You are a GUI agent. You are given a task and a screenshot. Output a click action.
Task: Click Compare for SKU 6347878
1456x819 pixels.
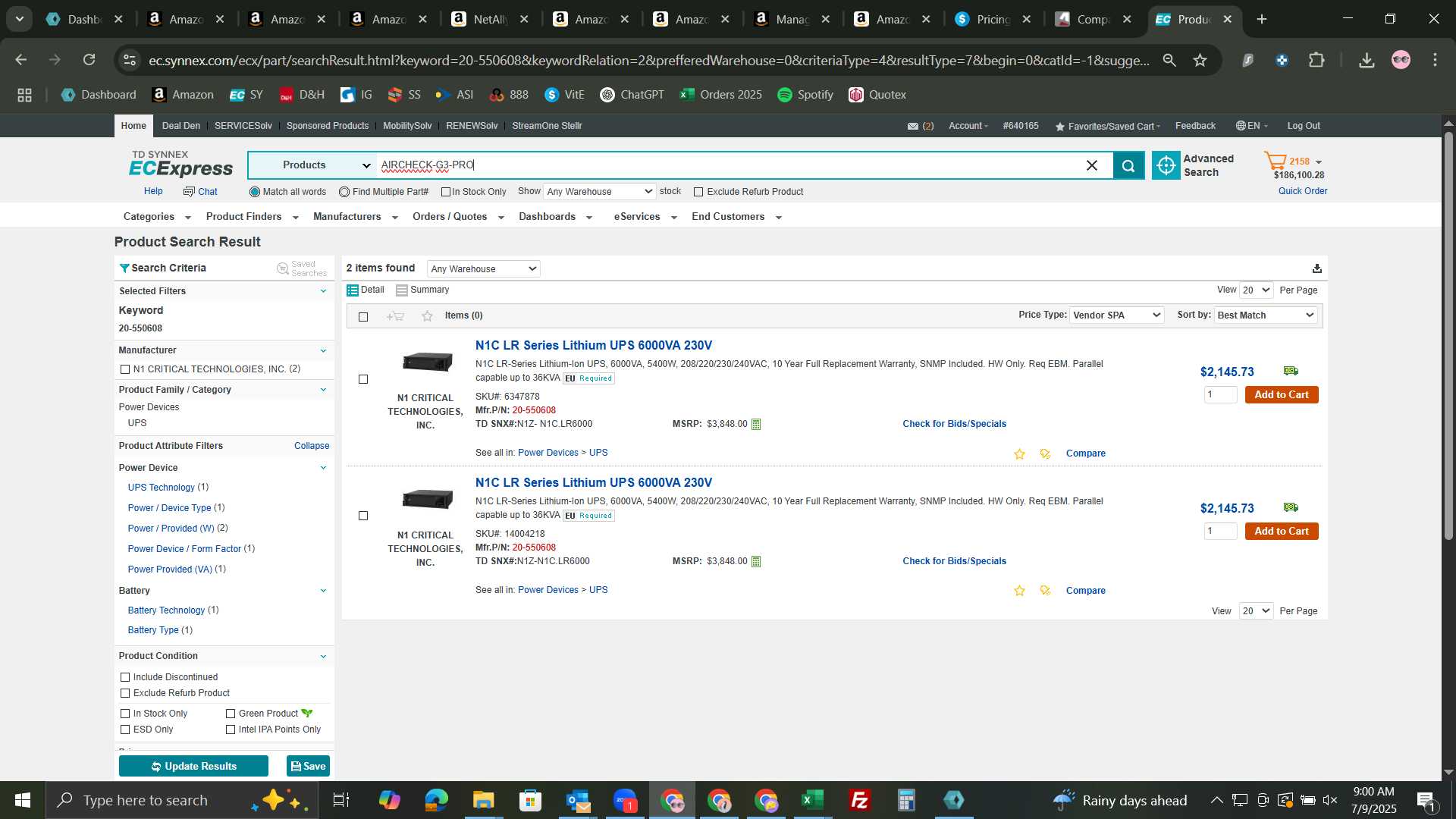(x=1085, y=454)
